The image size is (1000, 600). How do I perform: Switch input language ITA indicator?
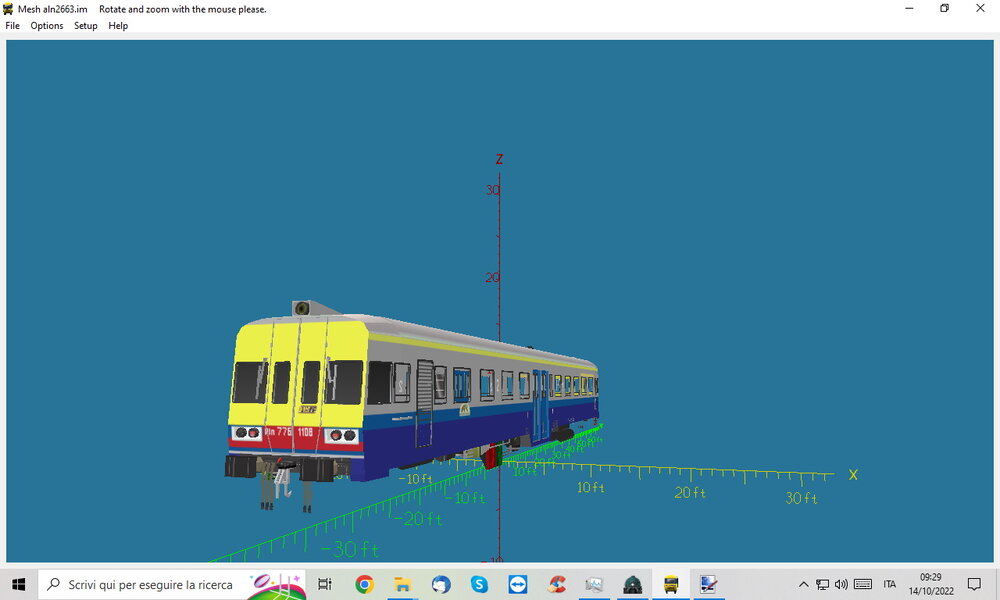890,584
